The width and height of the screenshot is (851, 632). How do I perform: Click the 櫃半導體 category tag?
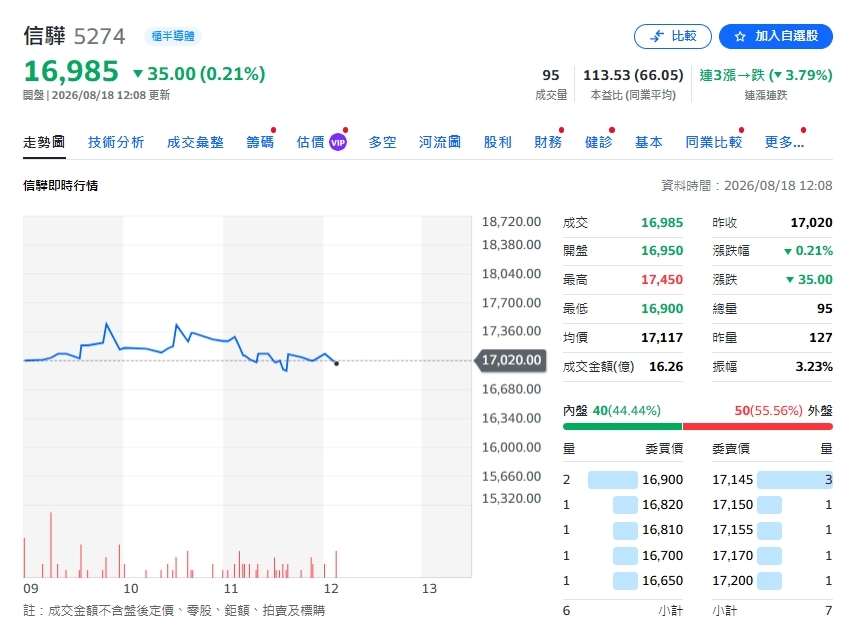point(173,36)
